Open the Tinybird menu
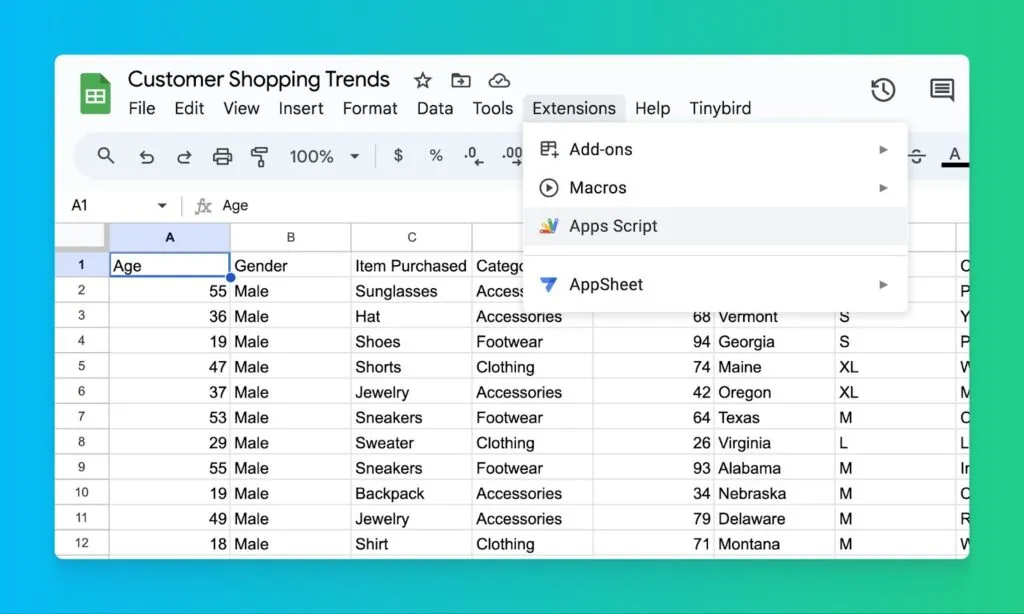 coord(720,108)
